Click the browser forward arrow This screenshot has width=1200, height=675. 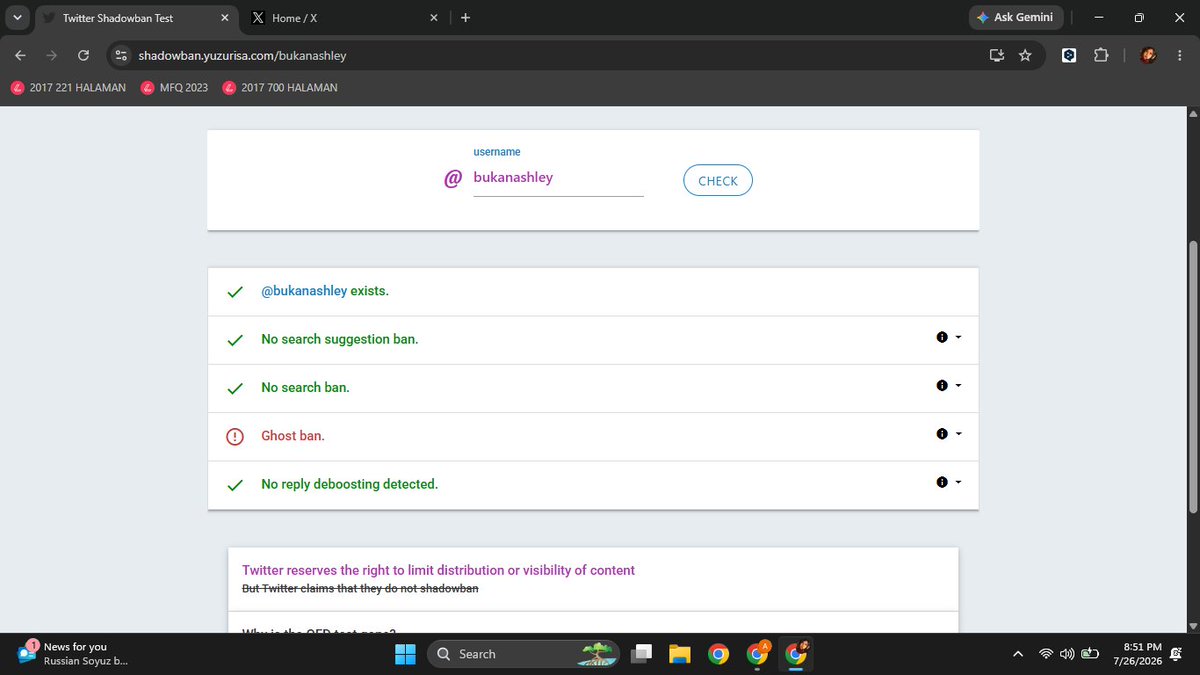point(52,56)
